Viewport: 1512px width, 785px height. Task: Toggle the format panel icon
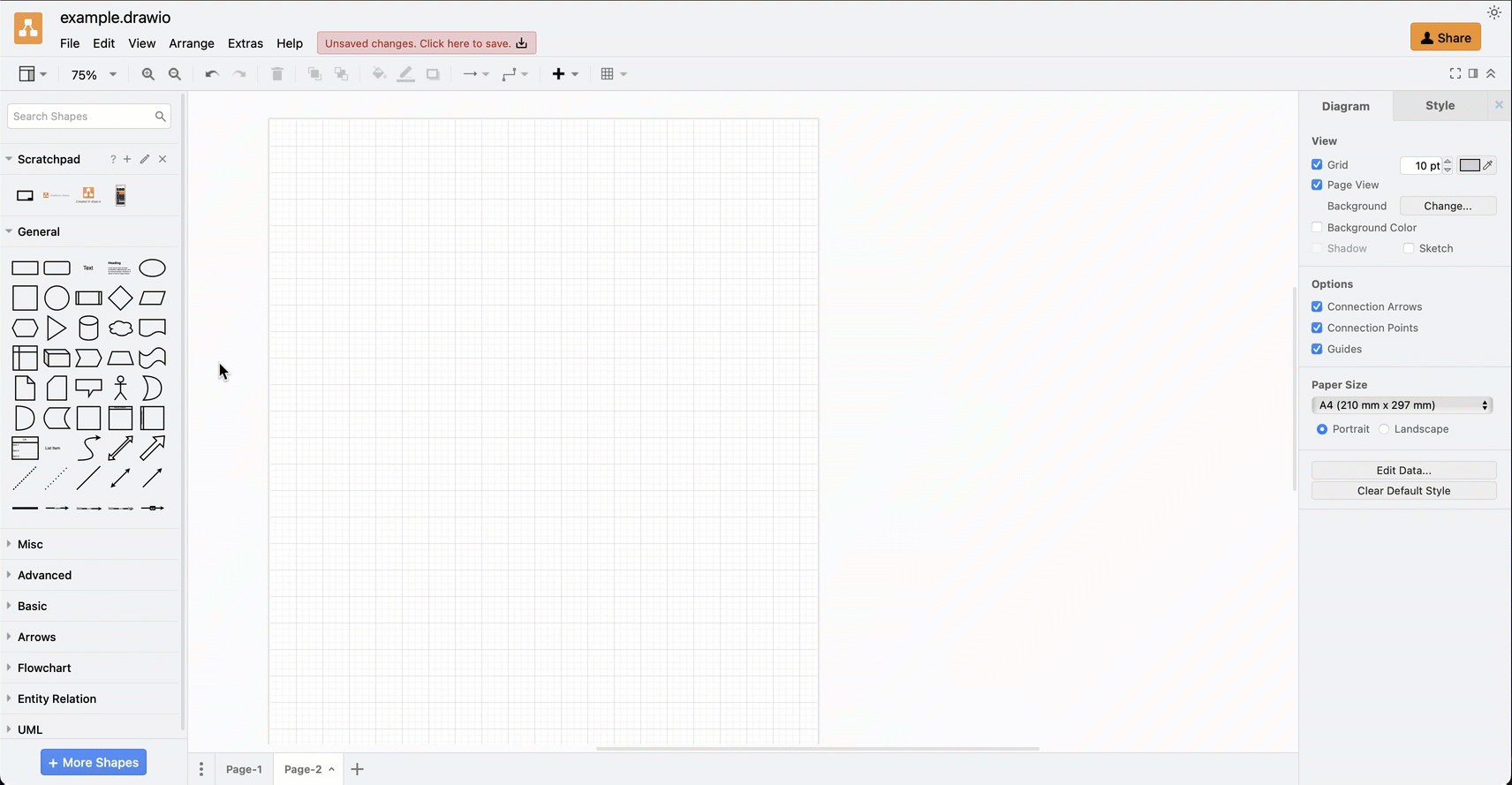[1473, 73]
